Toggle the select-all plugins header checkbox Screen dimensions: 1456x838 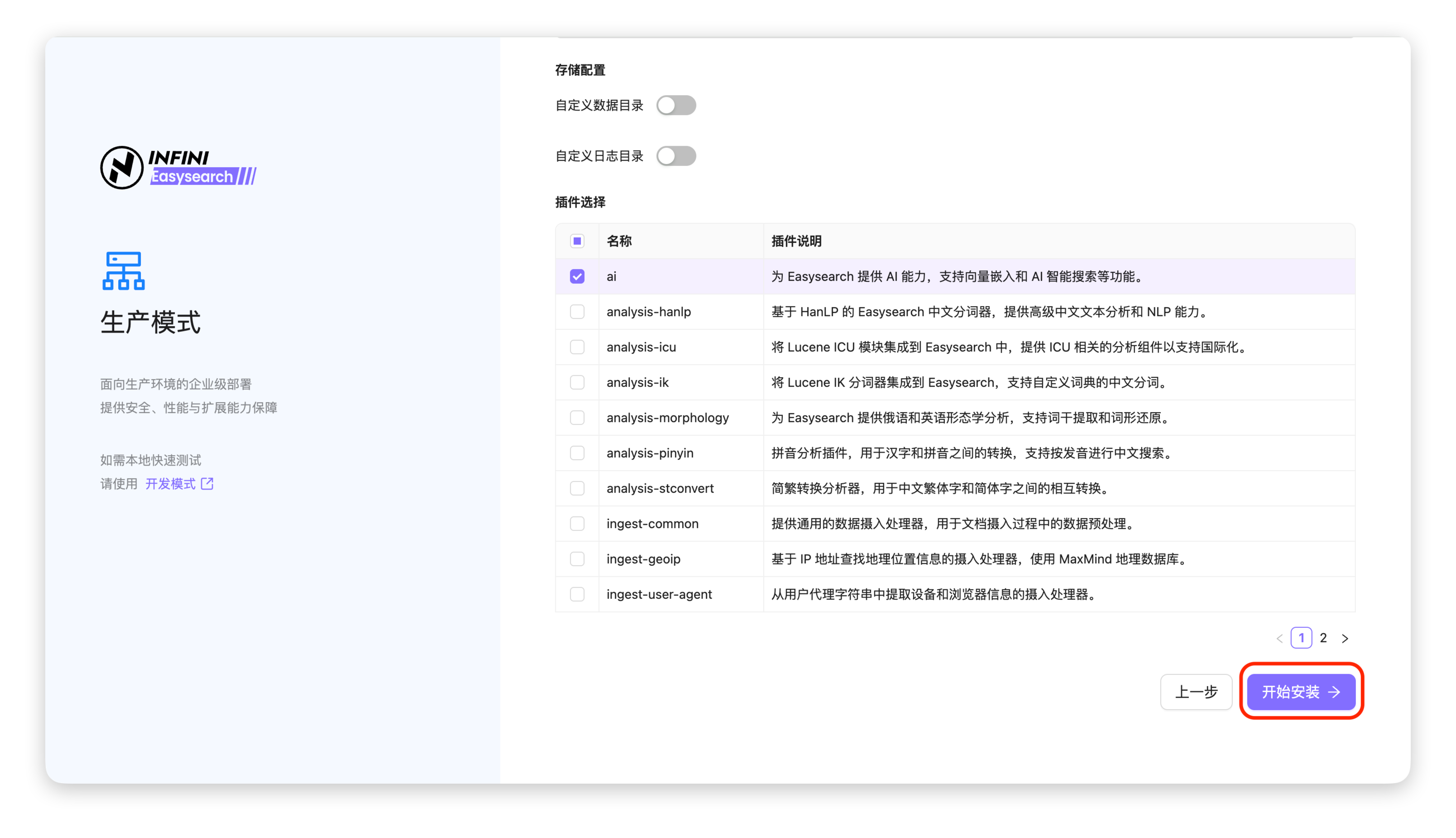577,241
